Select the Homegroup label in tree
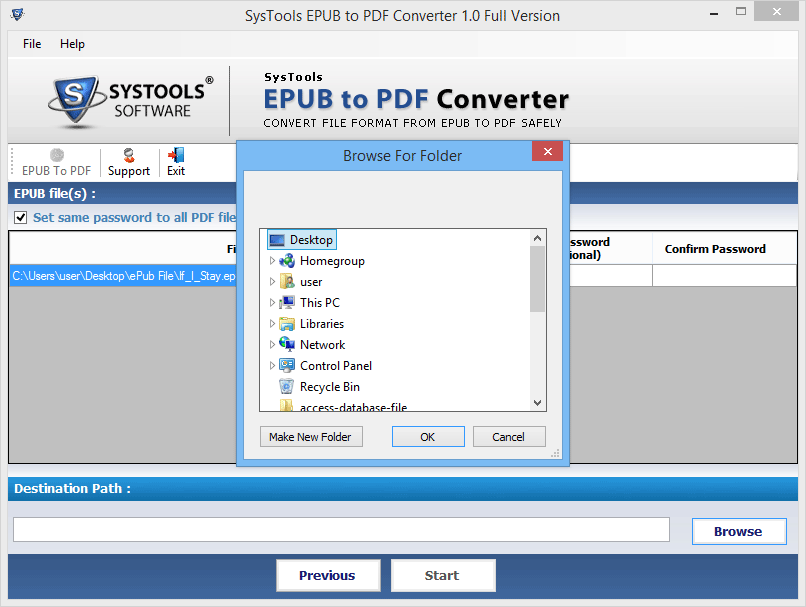 point(332,261)
